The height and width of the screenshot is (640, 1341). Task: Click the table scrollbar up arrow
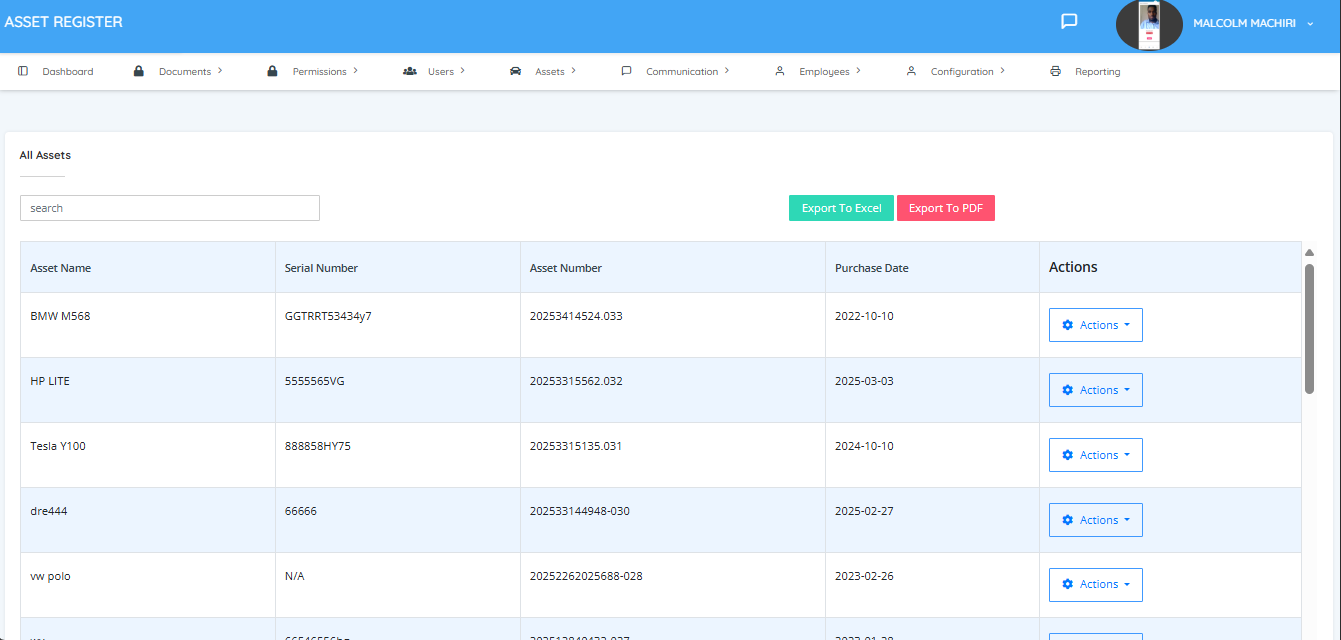[x=1310, y=253]
